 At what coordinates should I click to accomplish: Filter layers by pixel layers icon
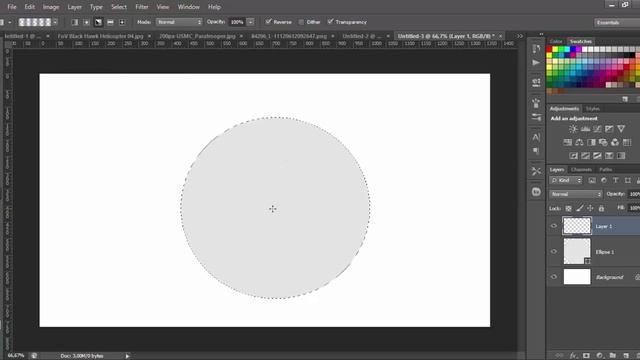592,180
